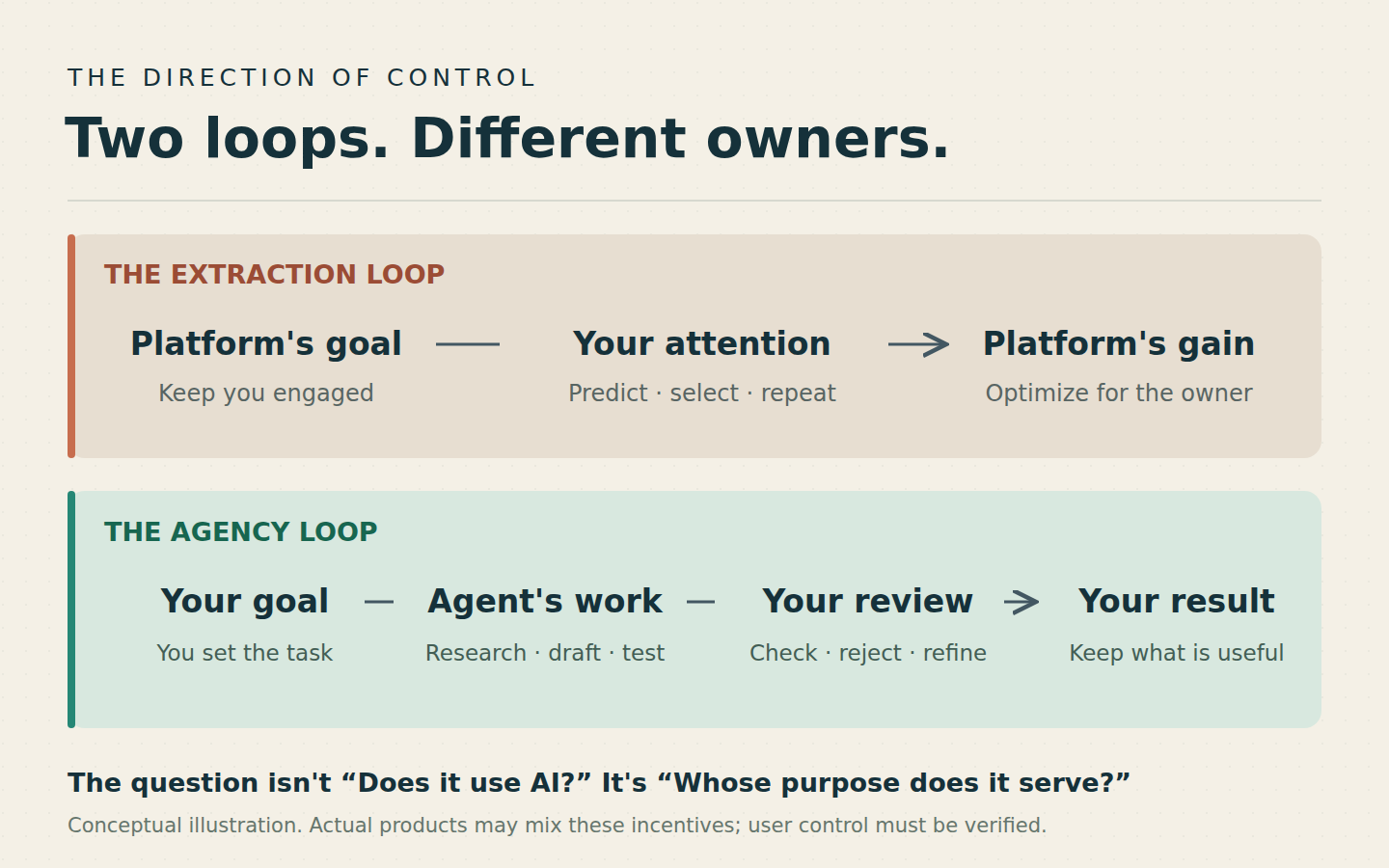Click the "You set the task" caption
Viewport: 1389px width, 868px height.
245,653
